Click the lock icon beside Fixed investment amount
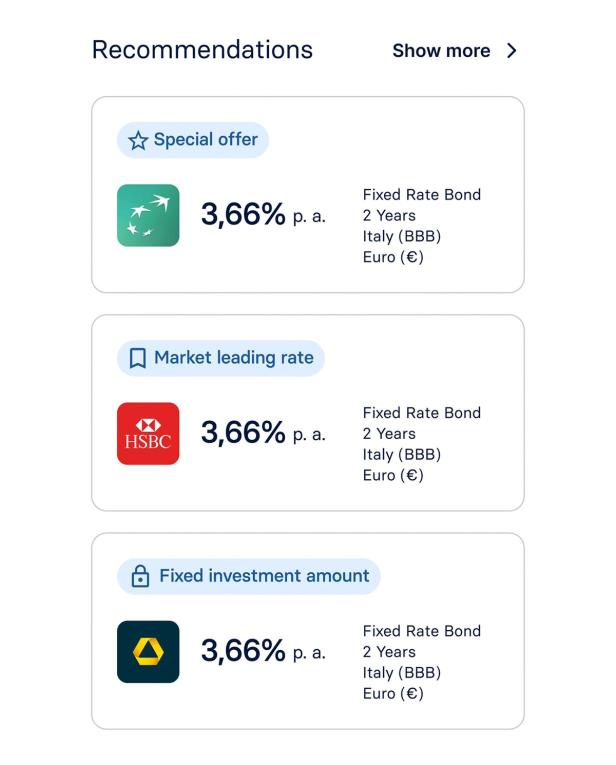Screen dimensions: 616x765 pyautogui.click(x=140, y=576)
